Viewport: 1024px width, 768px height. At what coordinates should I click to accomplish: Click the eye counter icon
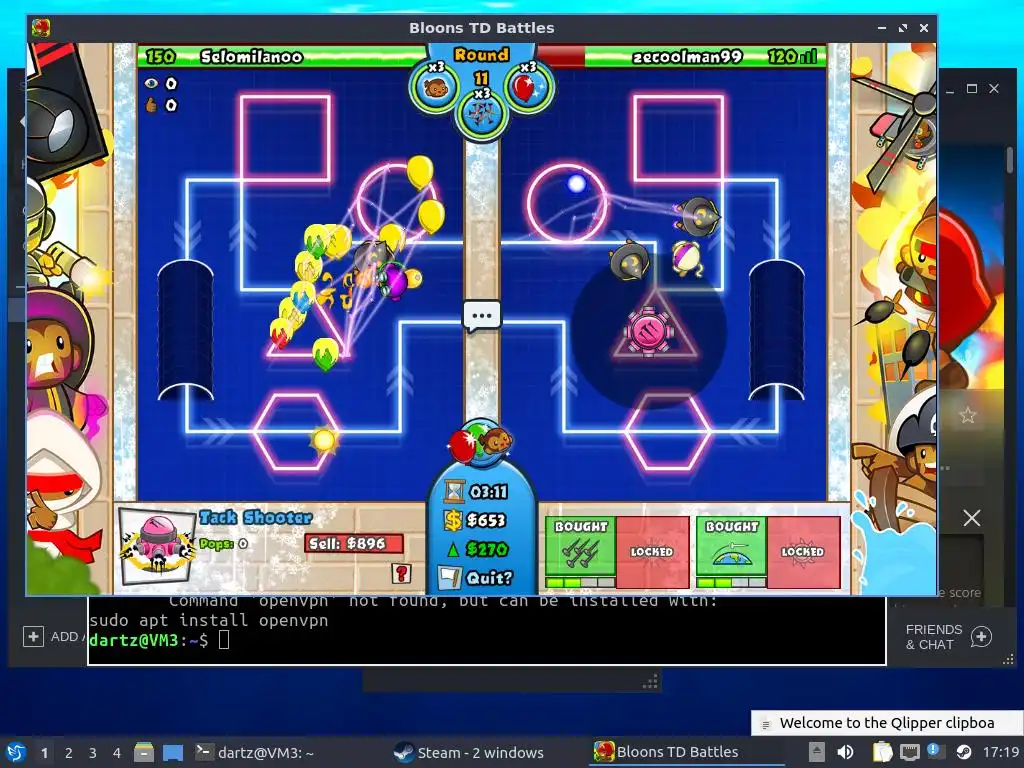tap(152, 83)
